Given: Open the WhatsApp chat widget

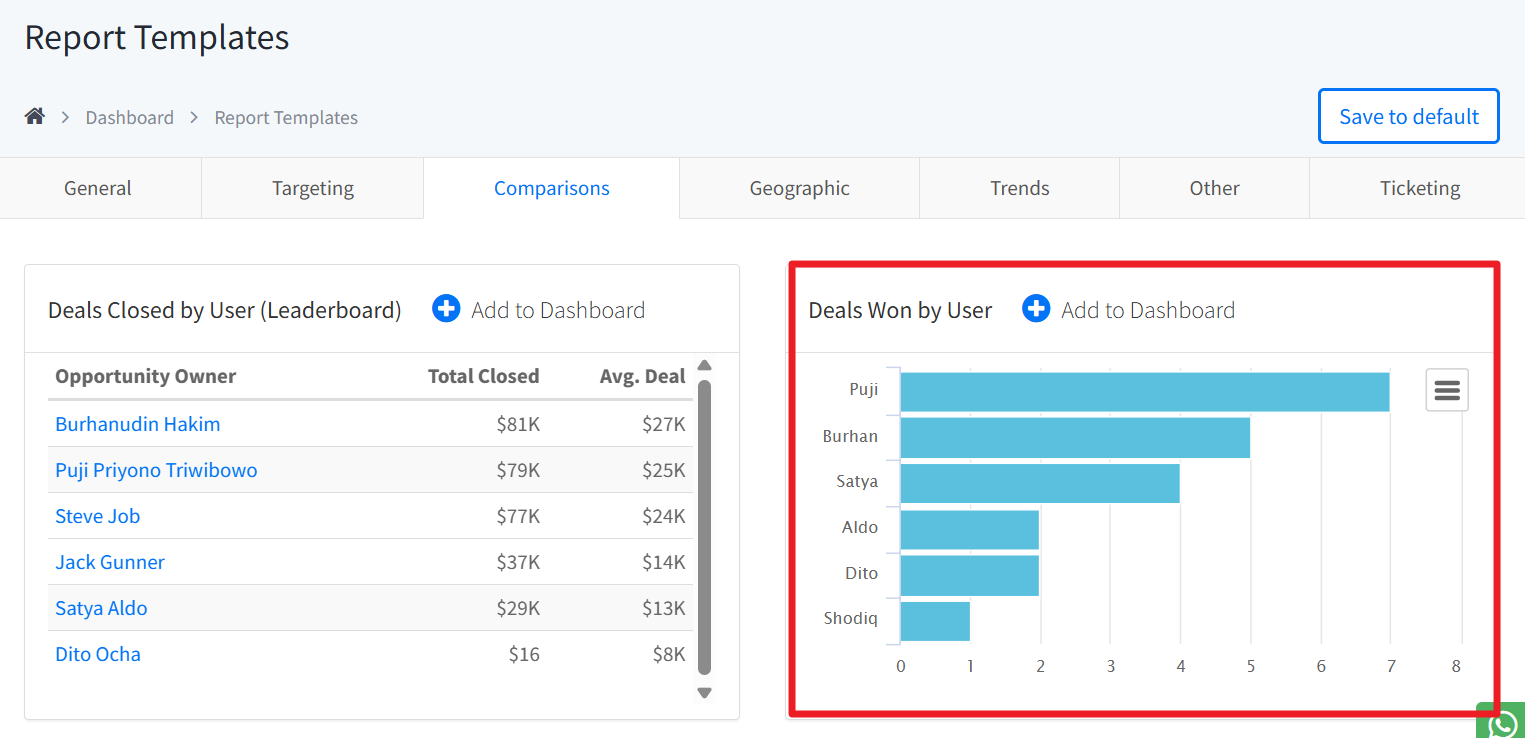Looking at the screenshot, I should coord(1502,723).
